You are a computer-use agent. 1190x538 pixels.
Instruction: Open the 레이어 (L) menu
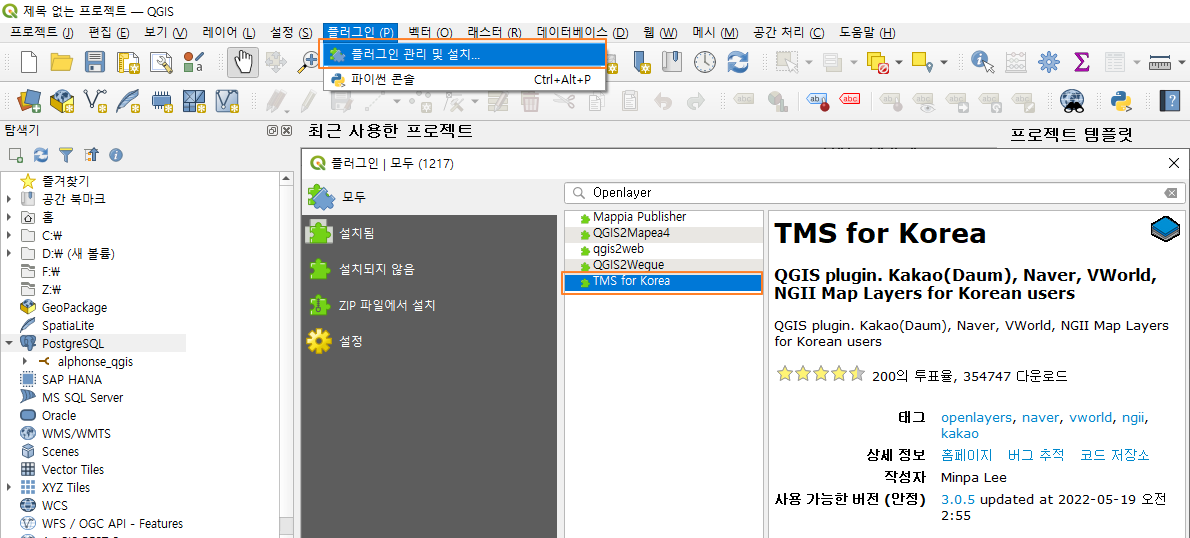pos(228,33)
